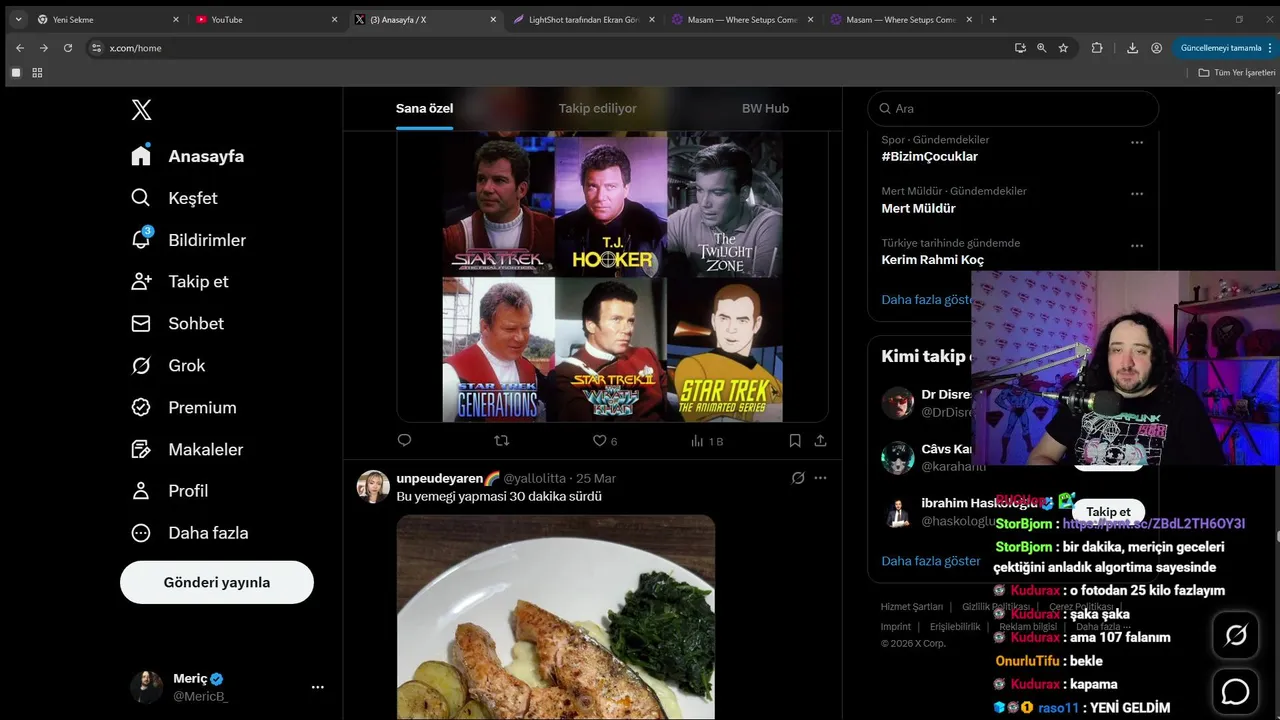This screenshot has height=720, width=1280.
Task: Open the salmon dish photo
Action: tap(556, 617)
